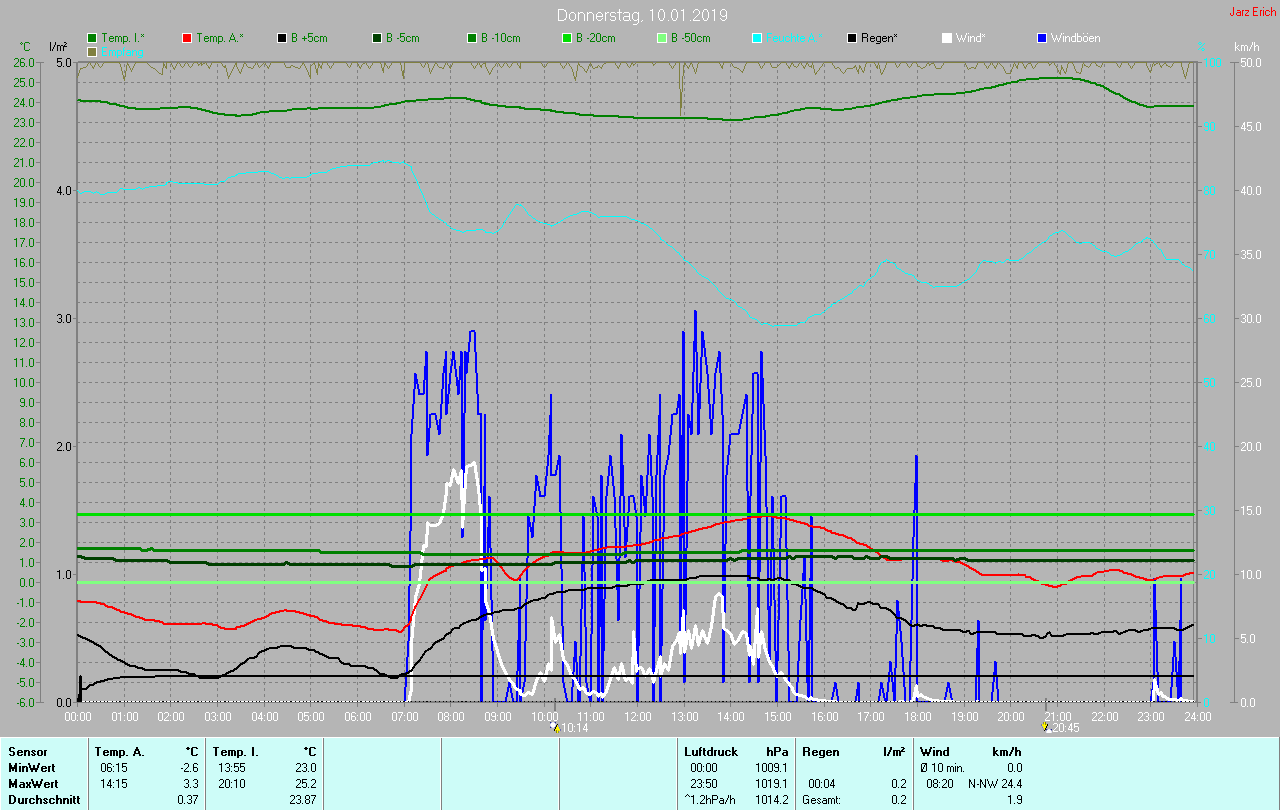Click the white Wind legend square
Screen dimensions: 1280x810
point(947,38)
